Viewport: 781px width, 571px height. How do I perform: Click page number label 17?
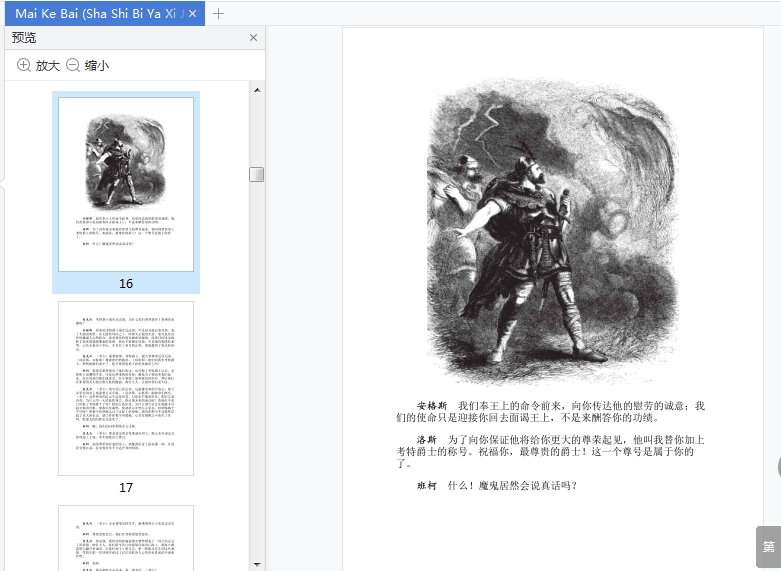click(126, 487)
